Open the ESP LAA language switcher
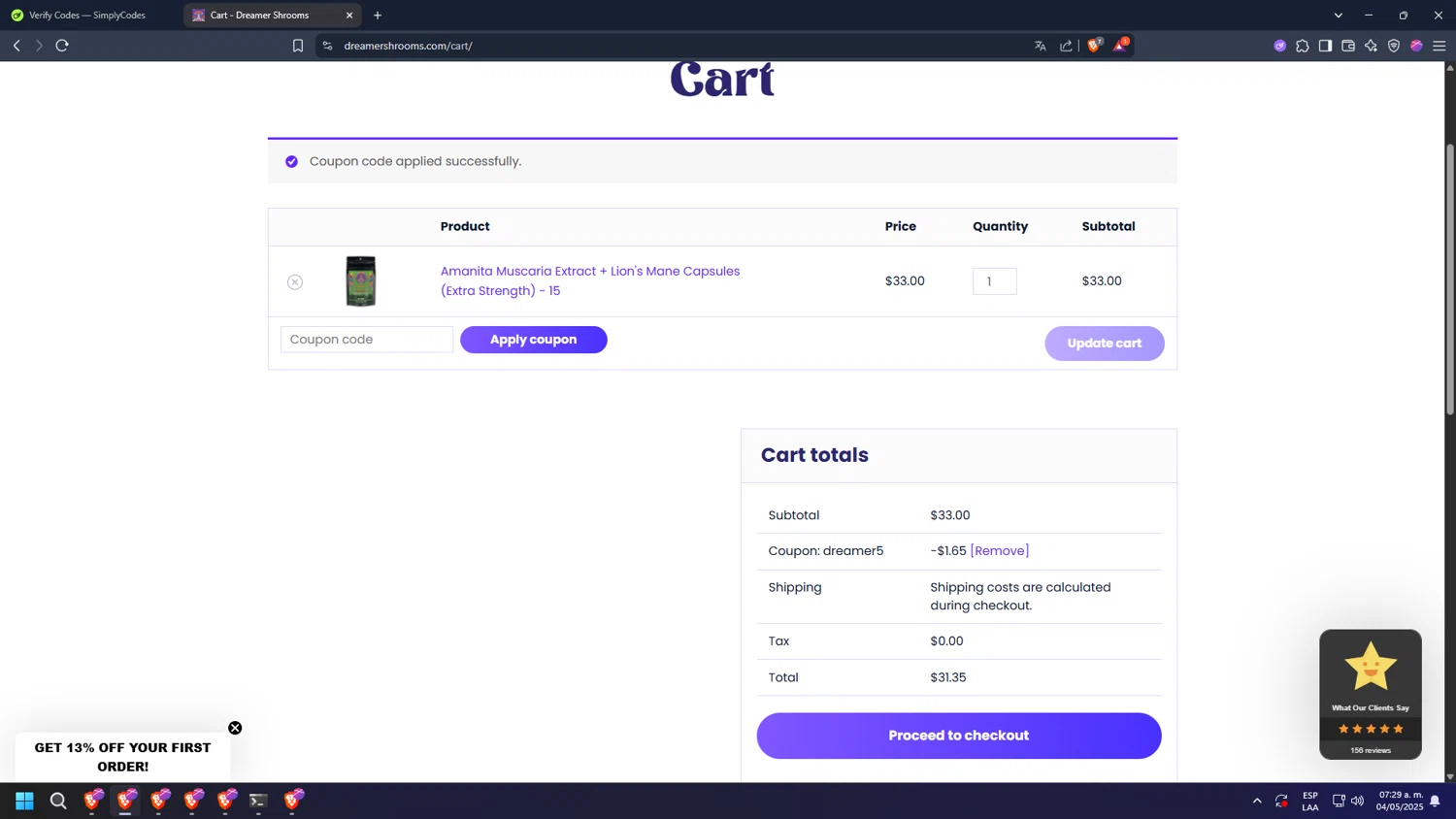Viewport: 1456px width, 819px height. pyautogui.click(x=1310, y=802)
